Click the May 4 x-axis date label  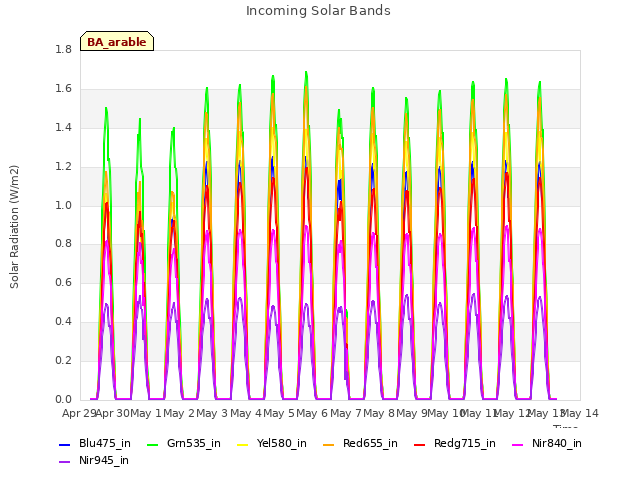[x=246, y=413]
